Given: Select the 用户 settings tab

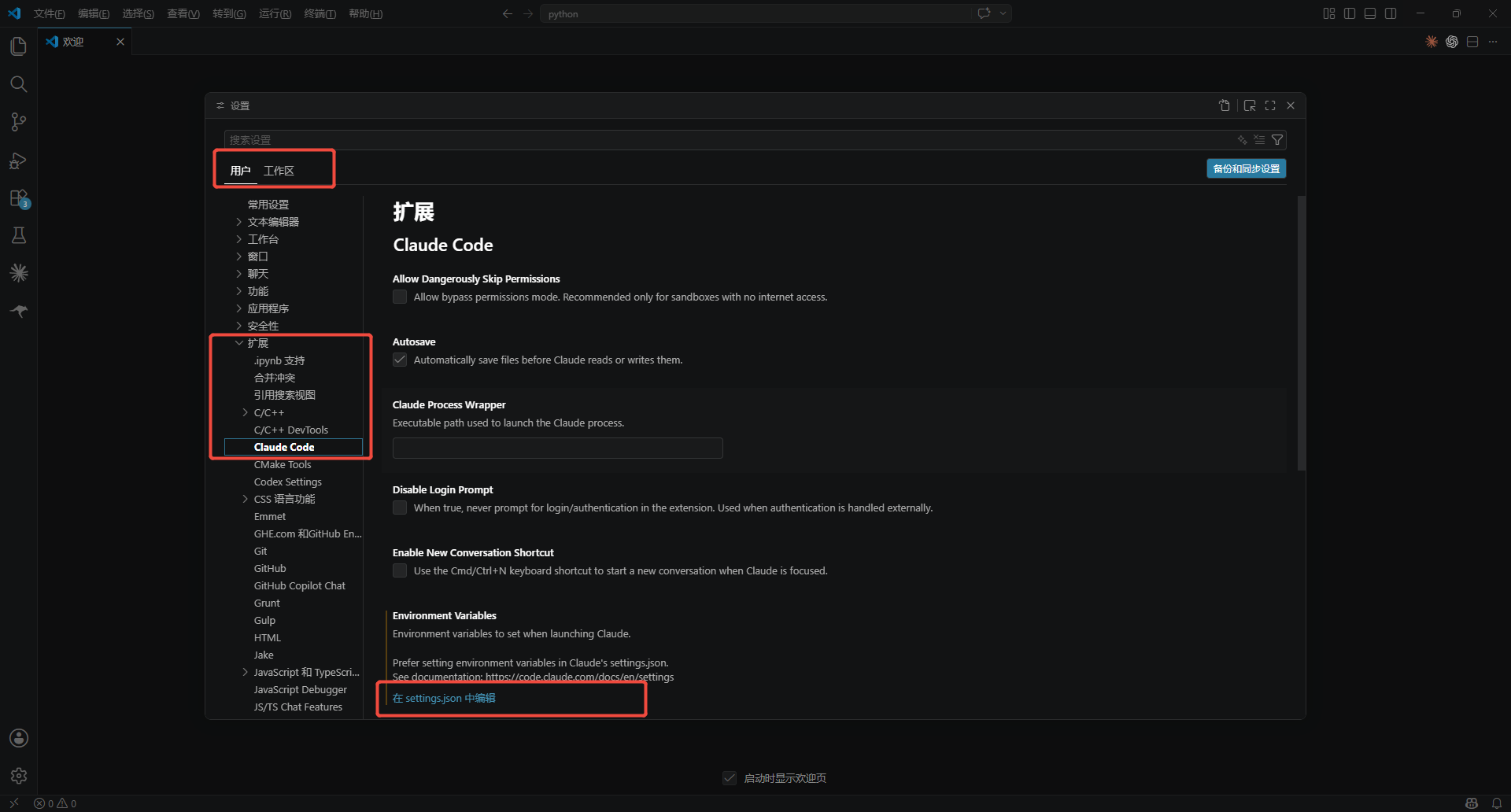Looking at the screenshot, I should point(240,171).
